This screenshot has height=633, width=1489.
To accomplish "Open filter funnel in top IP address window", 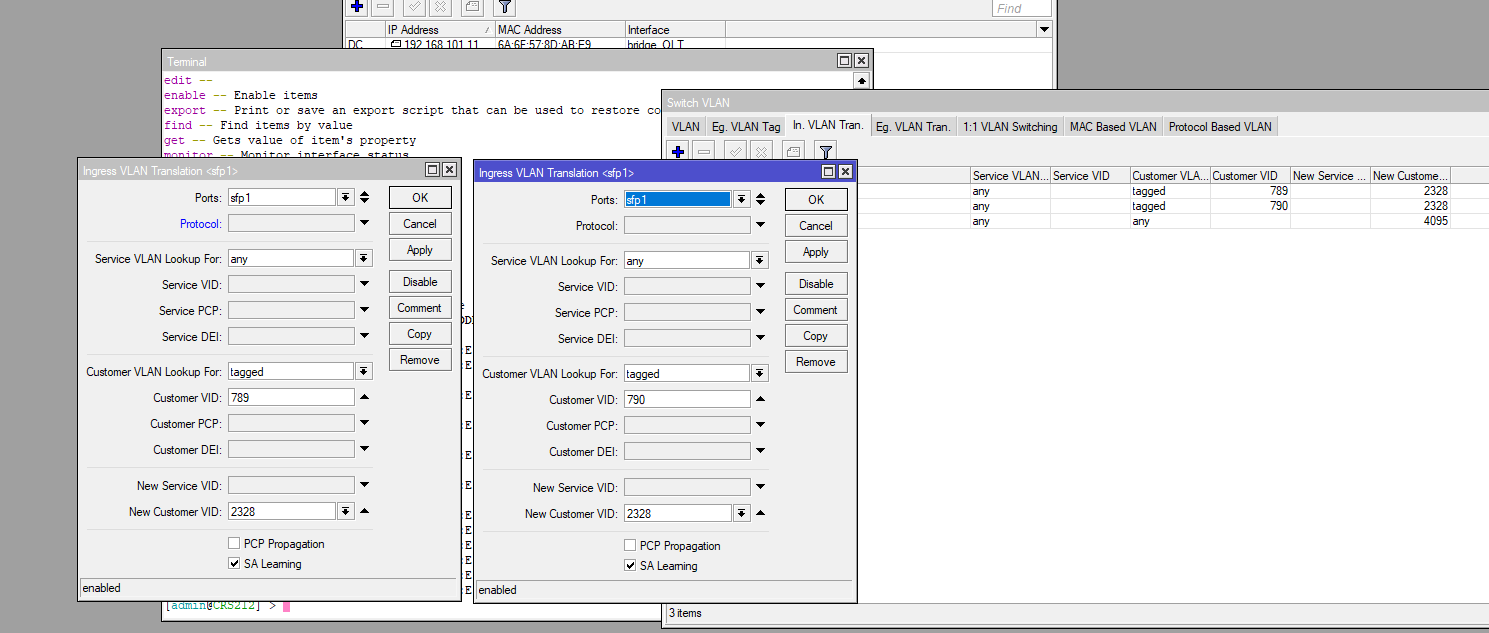I will (504, 7).
